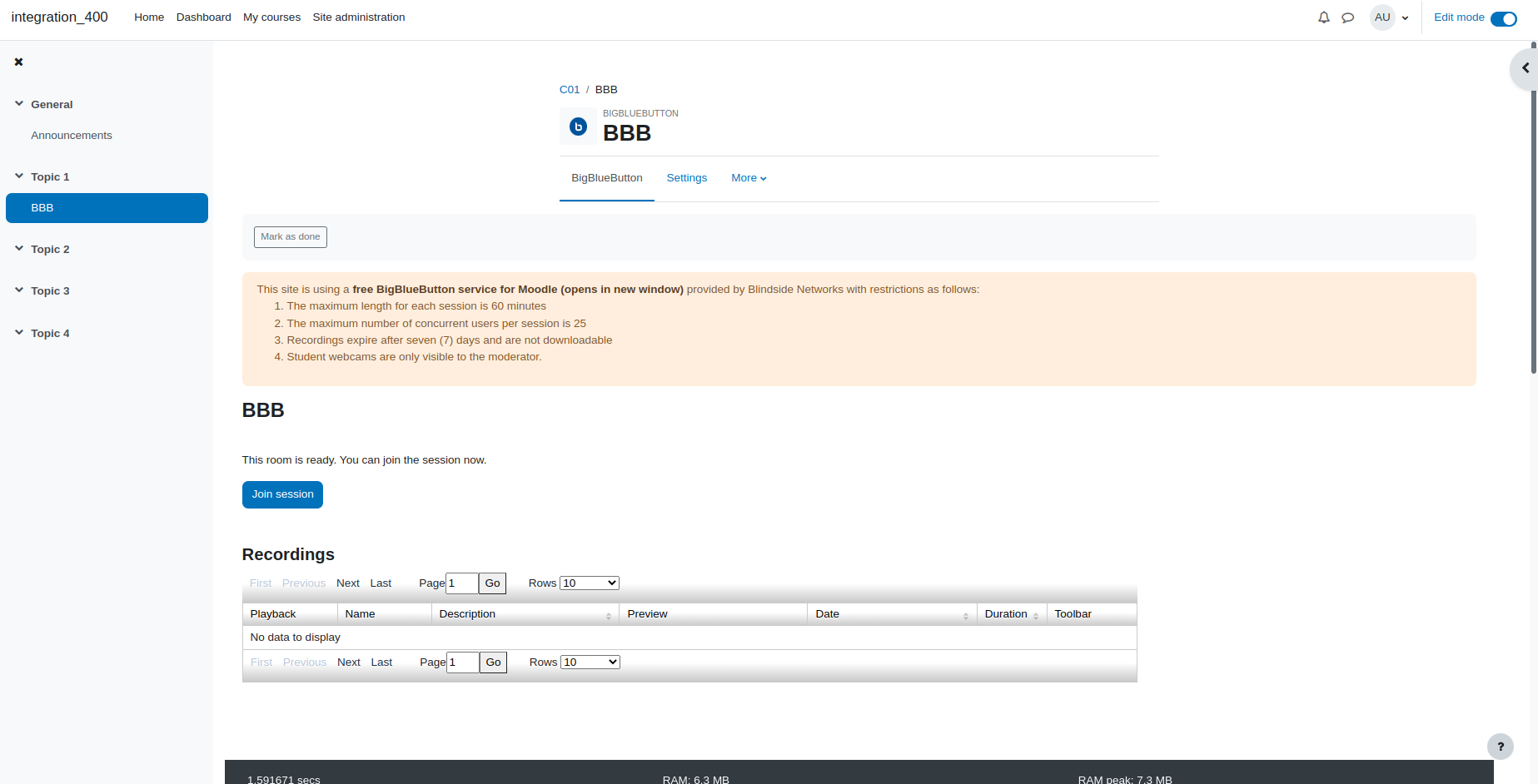Image resolution: width=1538 pixels, height=784 pixels.
Task: Click the BigBlueButton activity icon
Action: pos(578,127)
